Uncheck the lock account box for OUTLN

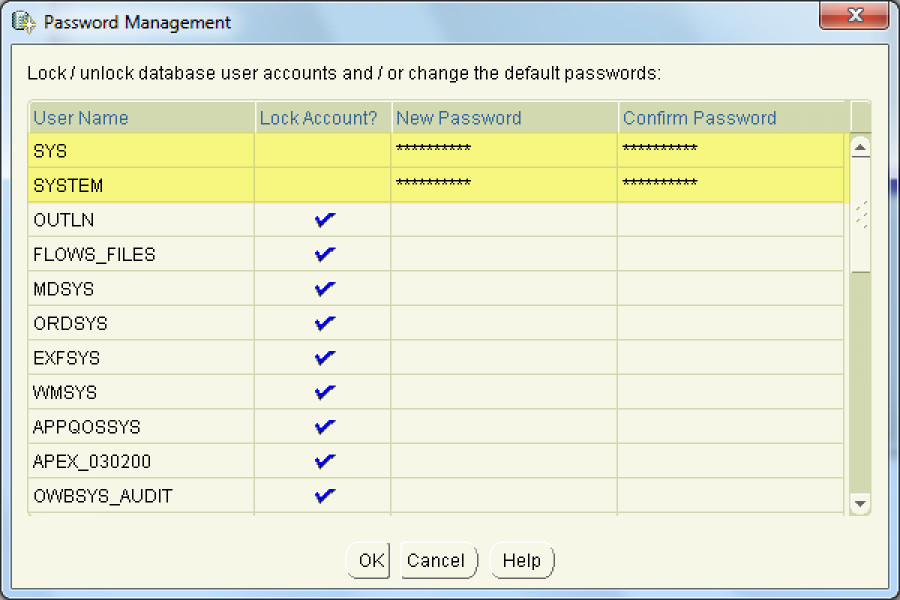click(x=324, y=220)
